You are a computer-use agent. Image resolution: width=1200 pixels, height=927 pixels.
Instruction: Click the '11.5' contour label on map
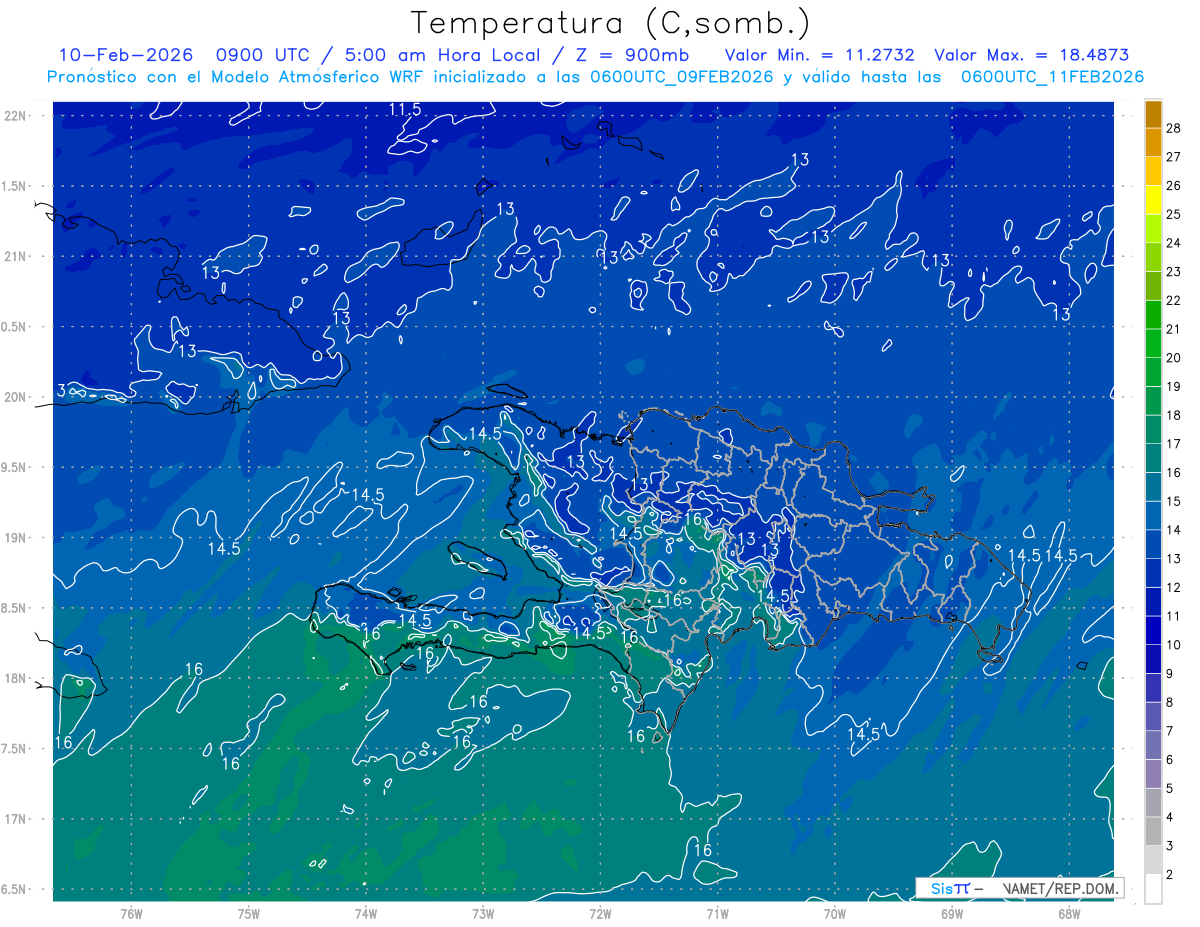coord(405,109)
